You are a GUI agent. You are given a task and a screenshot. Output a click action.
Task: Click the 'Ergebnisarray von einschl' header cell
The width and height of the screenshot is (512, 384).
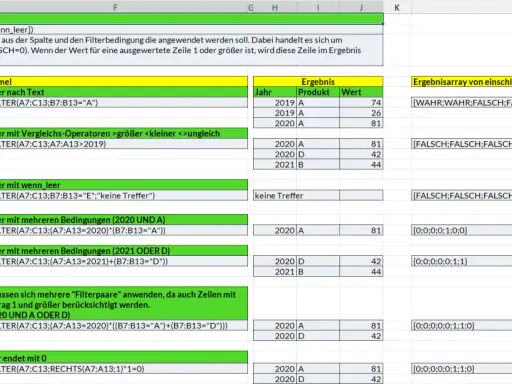point(462,82)
